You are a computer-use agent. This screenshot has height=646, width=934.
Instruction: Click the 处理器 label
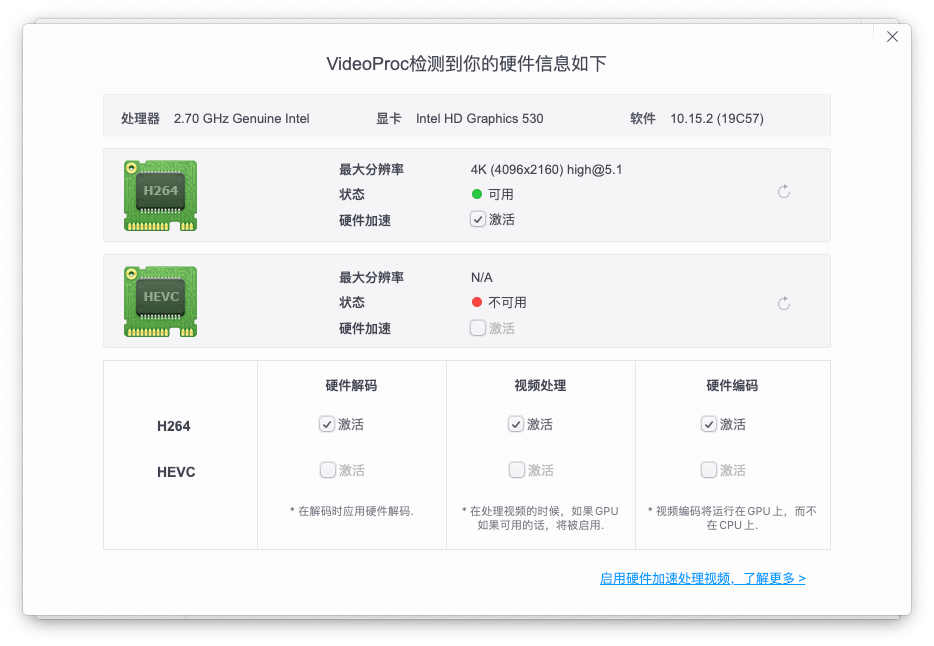click(x=141, y=118)
